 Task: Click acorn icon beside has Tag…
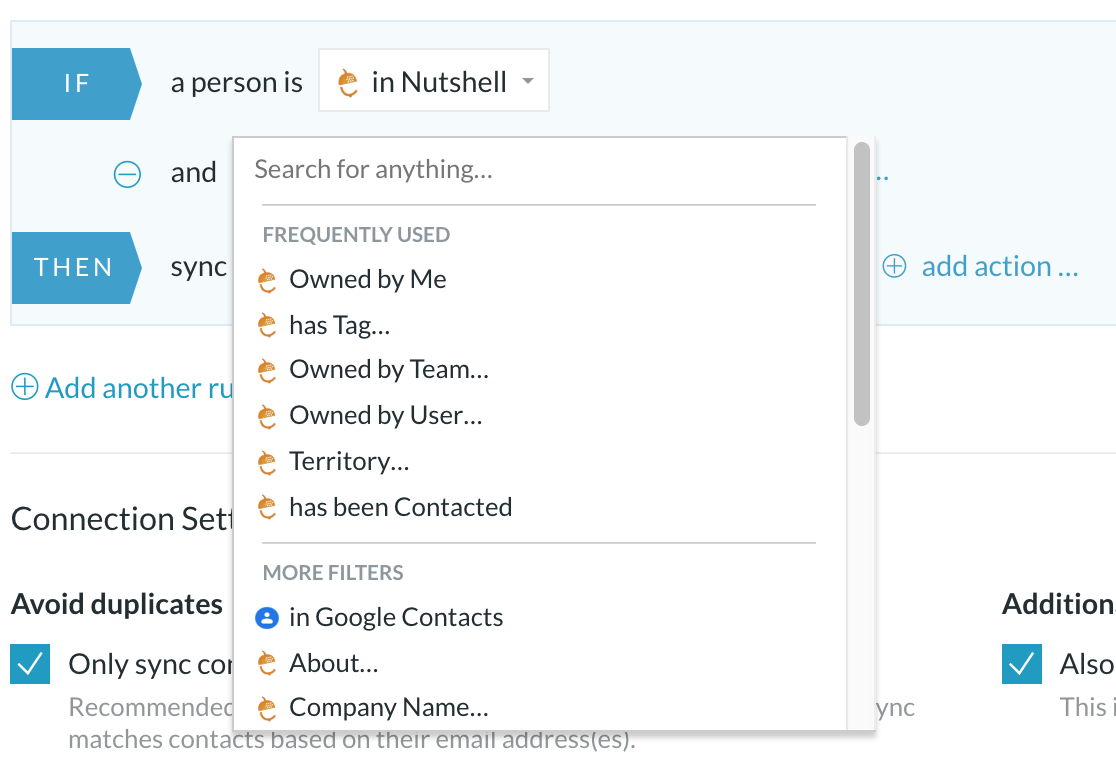267,325
